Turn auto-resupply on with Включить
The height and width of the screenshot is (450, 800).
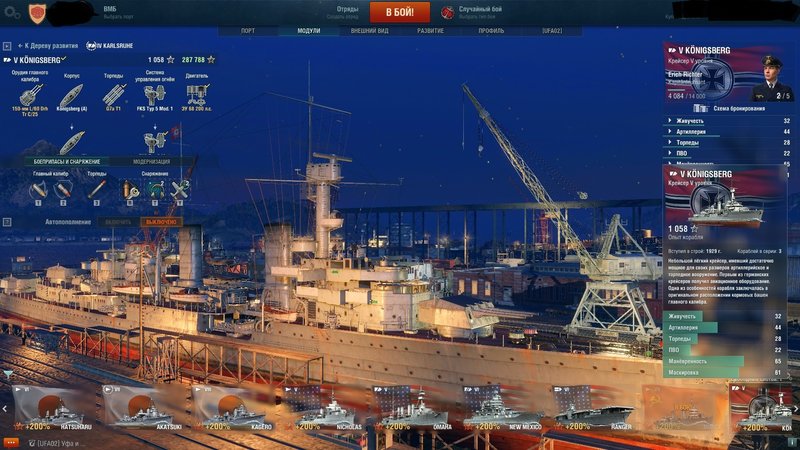coord(118,222)
